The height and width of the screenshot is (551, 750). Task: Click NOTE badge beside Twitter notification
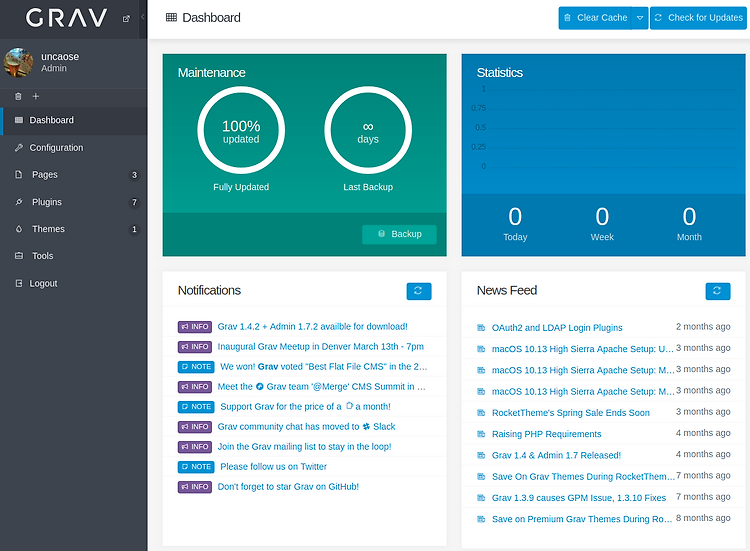pyautogui.click(x=196, y=467)
